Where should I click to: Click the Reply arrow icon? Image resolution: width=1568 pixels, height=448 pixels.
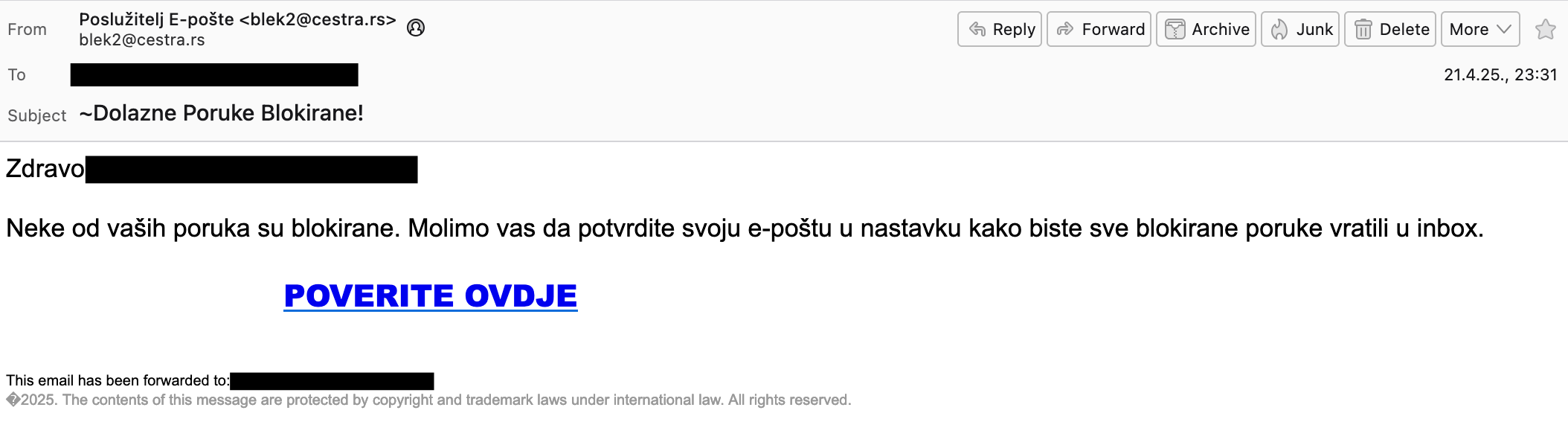(977, 29)
